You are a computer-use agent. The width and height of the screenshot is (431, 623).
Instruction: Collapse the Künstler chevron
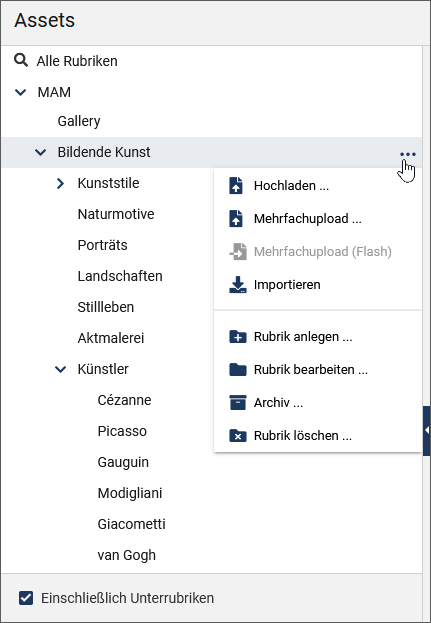tap(60, 369)
